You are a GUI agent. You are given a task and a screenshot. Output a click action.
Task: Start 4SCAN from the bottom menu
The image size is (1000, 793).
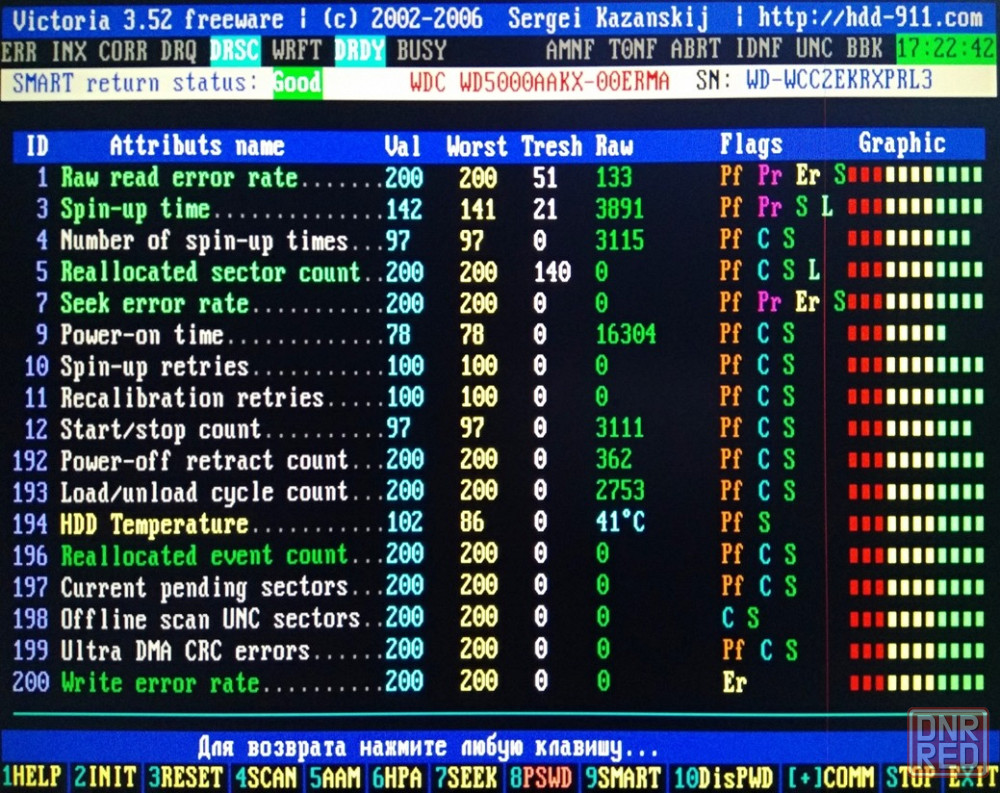tap(267, 777)
